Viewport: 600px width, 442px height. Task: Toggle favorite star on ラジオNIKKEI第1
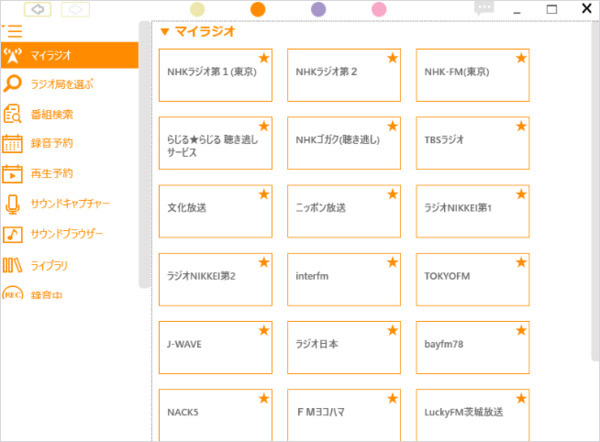[x=521, y=194]
